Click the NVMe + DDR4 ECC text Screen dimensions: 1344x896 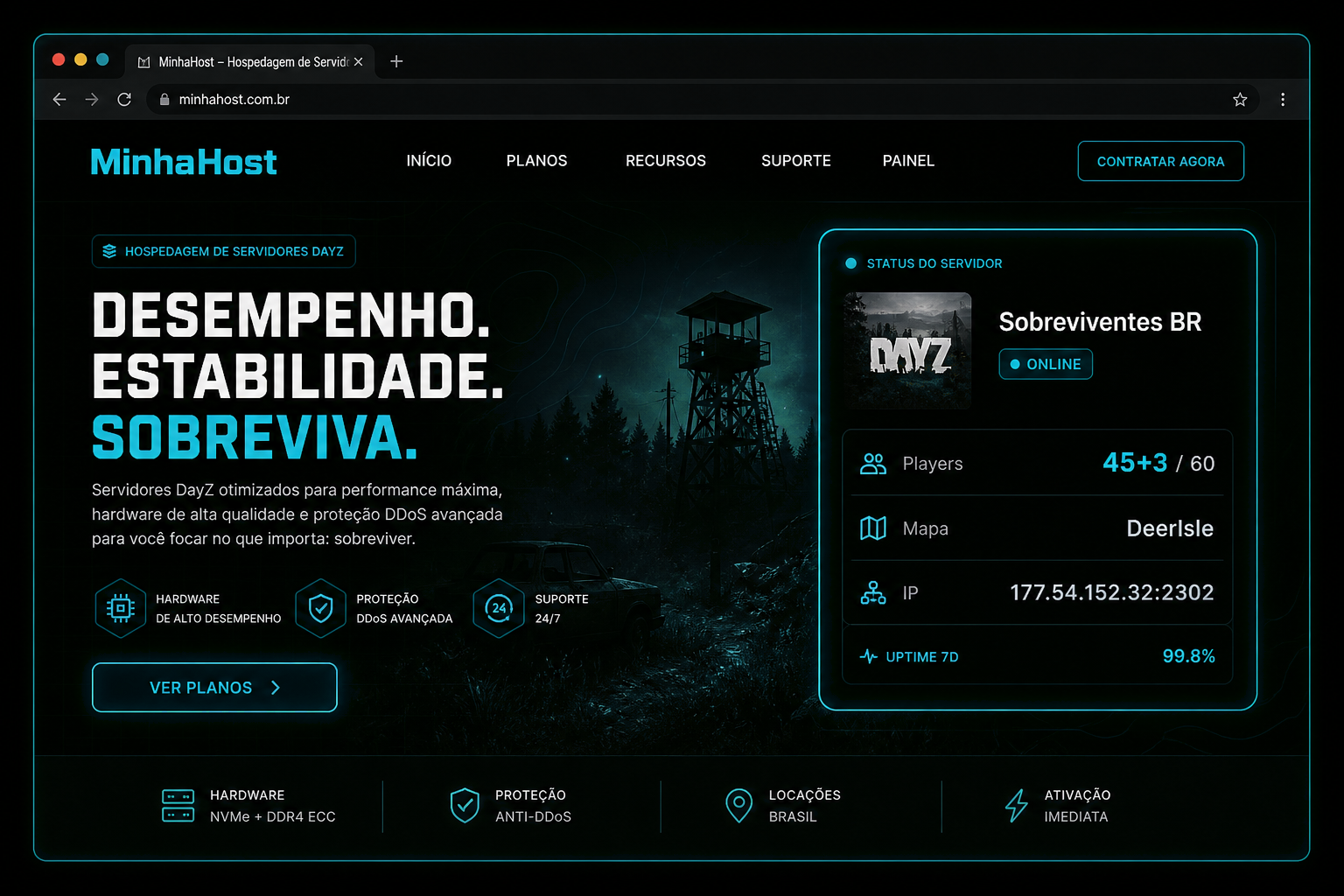(x=273, y=817)
